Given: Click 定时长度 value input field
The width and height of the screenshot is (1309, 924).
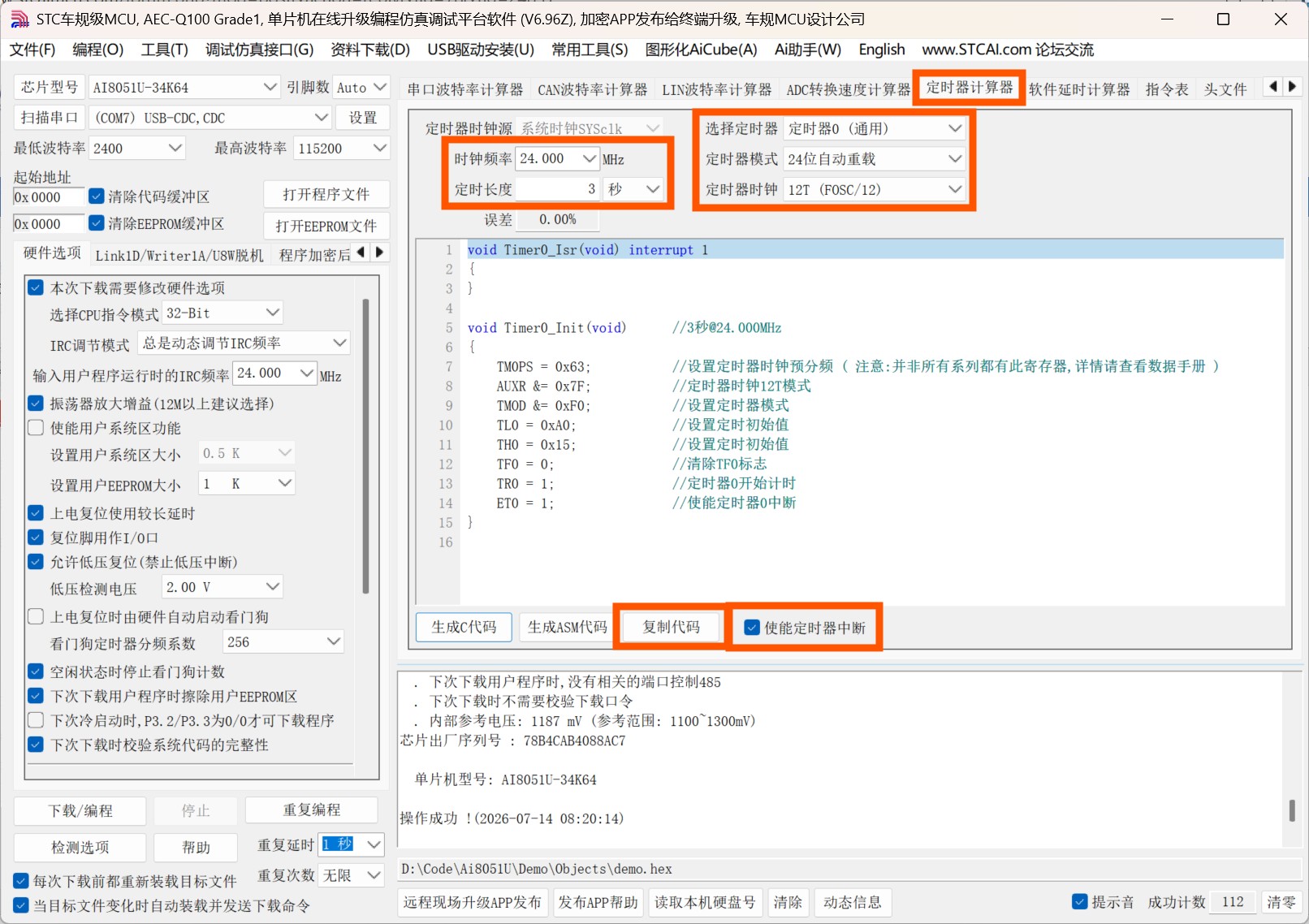Looking at the screenshot, I should click(x=557, y=189).
